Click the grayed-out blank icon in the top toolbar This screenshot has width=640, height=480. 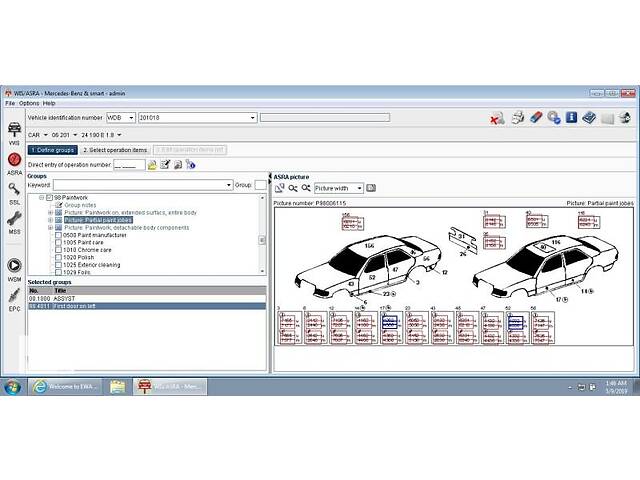pos(607,119)
